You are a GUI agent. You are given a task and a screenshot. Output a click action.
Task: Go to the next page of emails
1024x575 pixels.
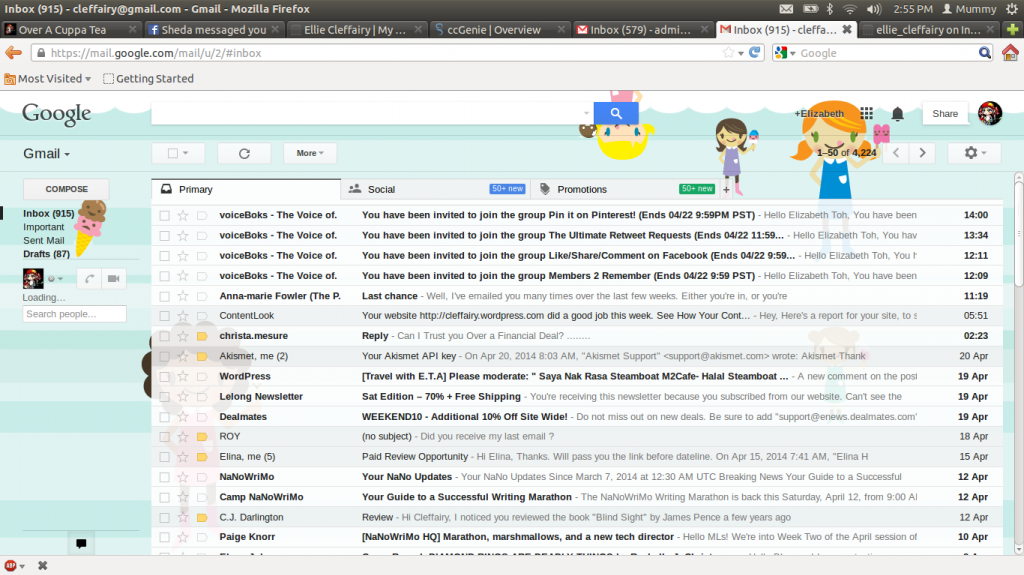coord(922,153)
